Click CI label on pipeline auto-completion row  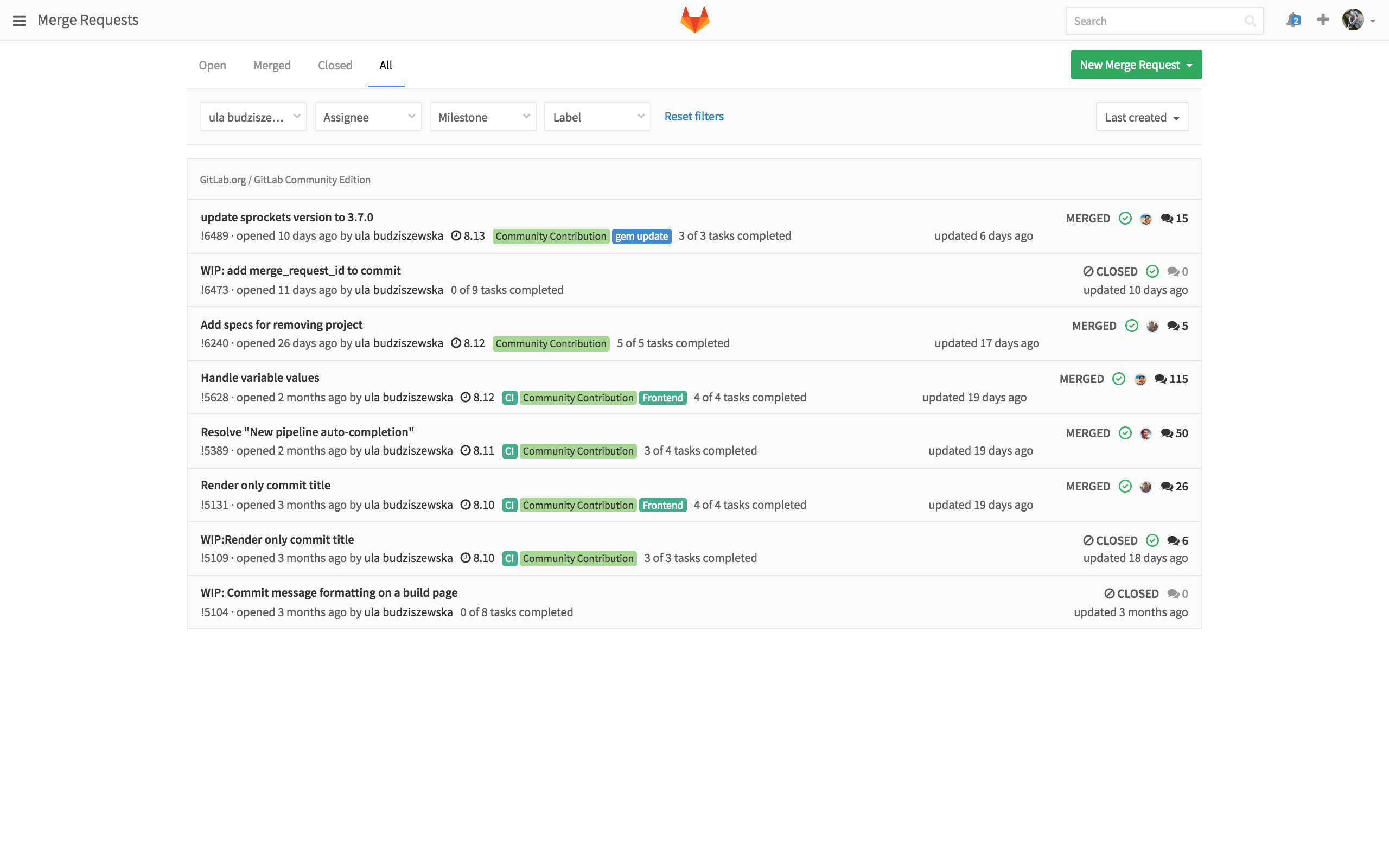[x=509, y=451]
